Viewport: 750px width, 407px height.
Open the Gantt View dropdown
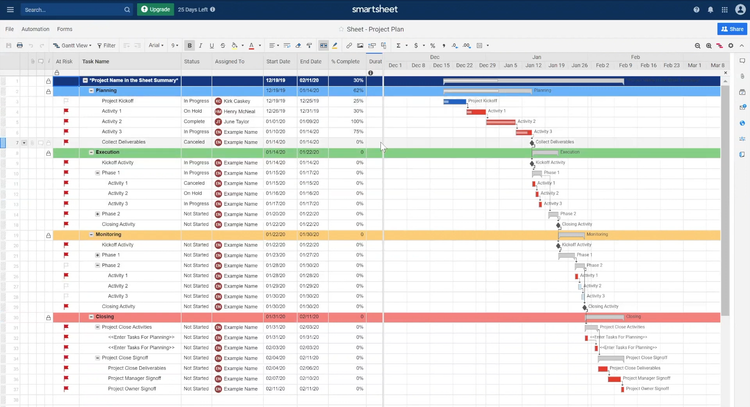pyautogui.click(x=72, y=45)
